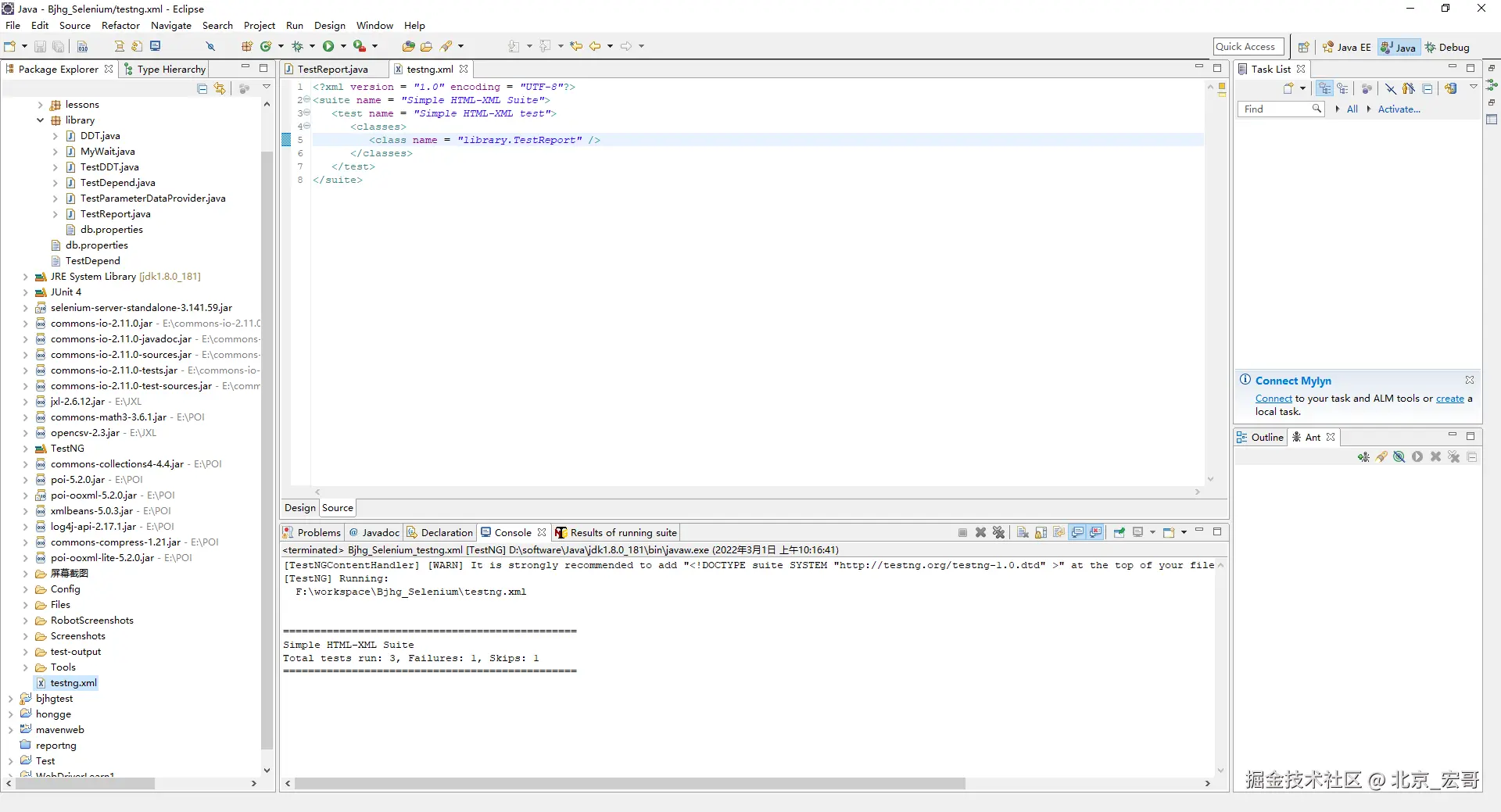Click the New file toolbar icon

pos(10,46)
